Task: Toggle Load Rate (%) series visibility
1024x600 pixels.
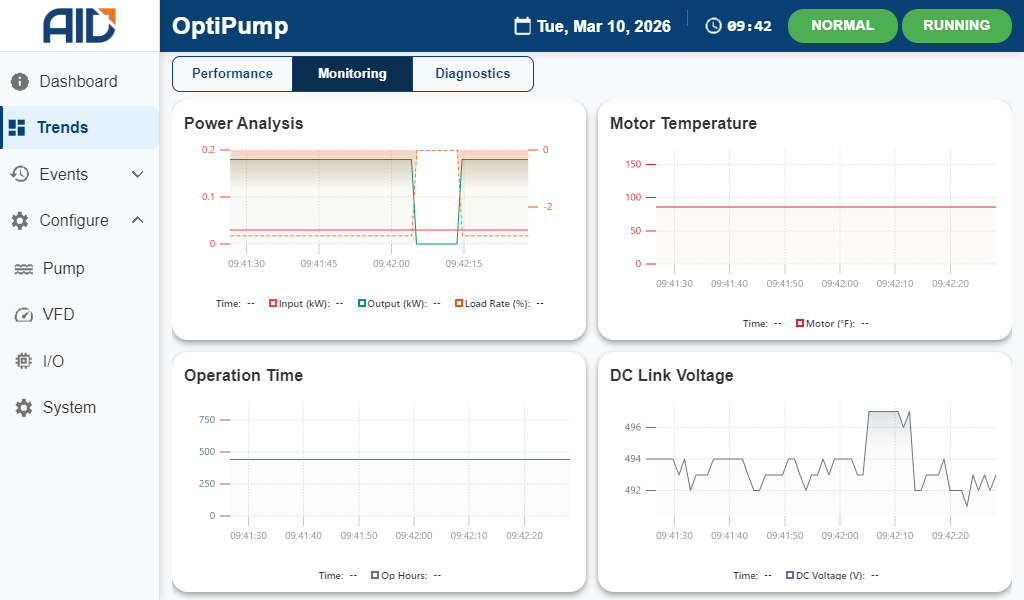Action: [459, 303]
